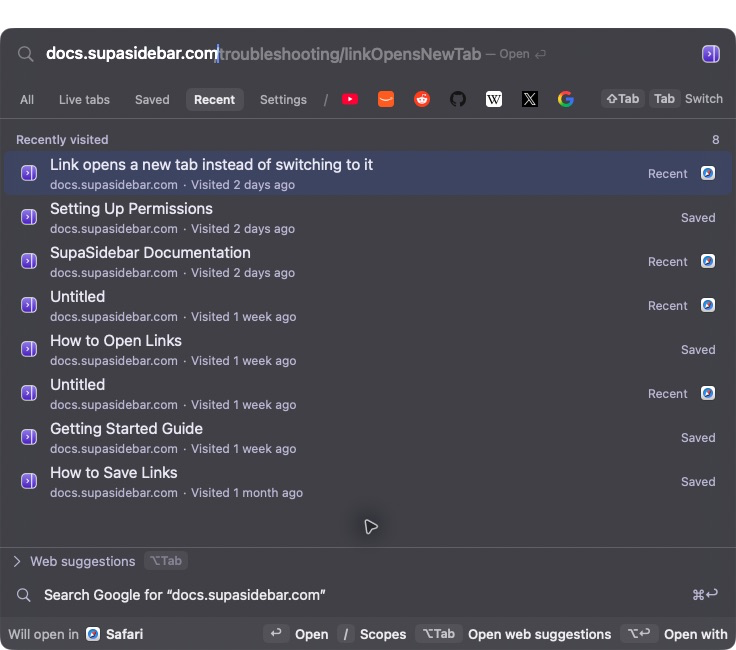Click the ⌘↩ shortcut on Search Google row
This screenshot has height=650, width=736.
click(705, 595)
